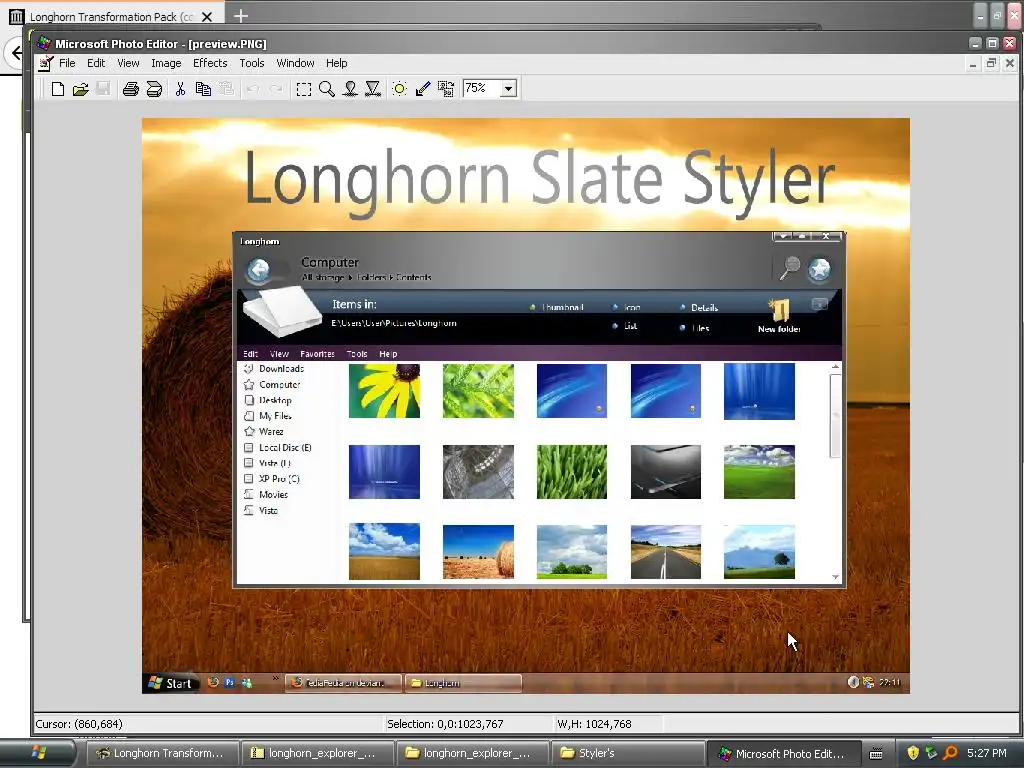Screen dimensions: 1024x768
Task: Open Image Balance via sun icon
Action: point(400,89)
